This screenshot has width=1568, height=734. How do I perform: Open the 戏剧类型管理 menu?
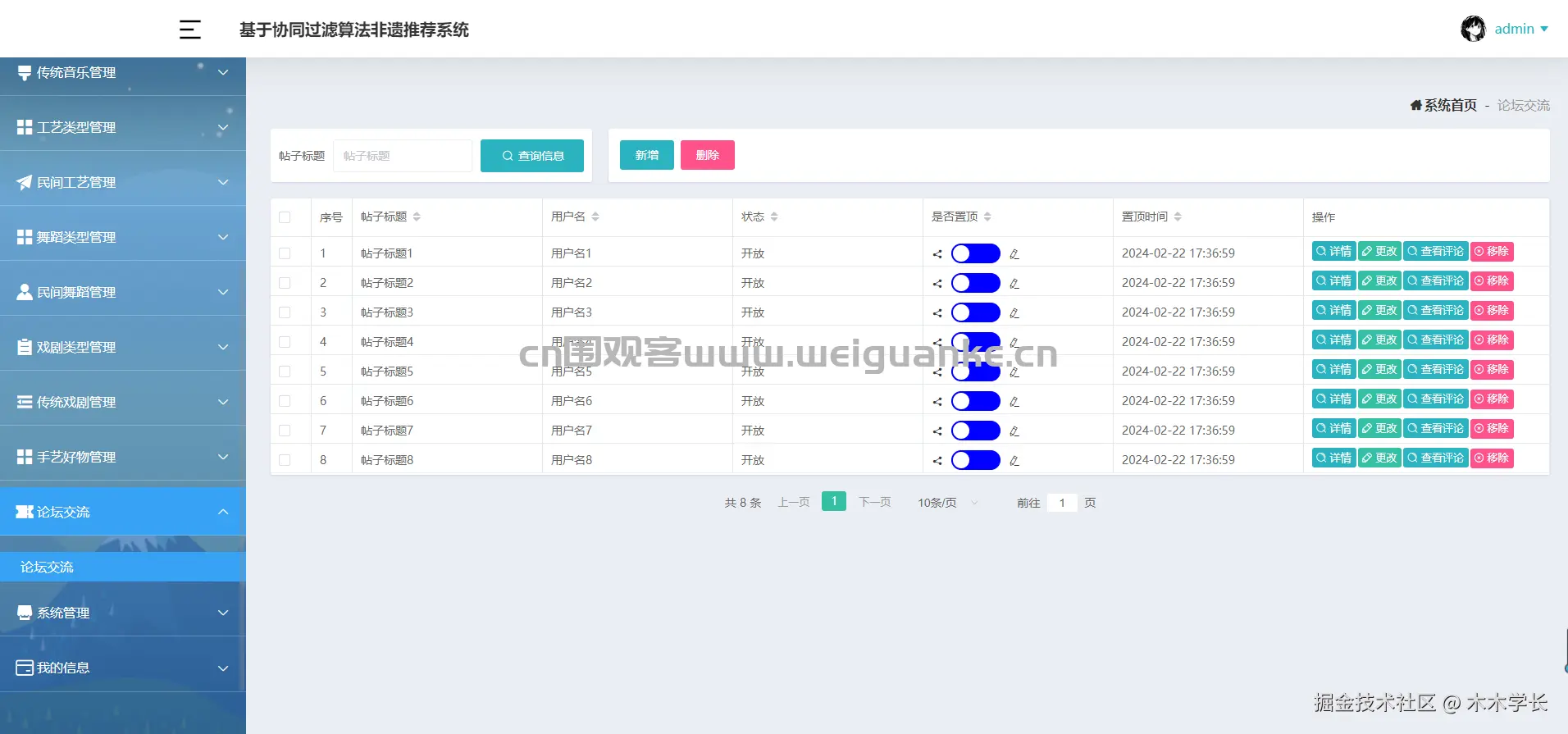(123, 347)
